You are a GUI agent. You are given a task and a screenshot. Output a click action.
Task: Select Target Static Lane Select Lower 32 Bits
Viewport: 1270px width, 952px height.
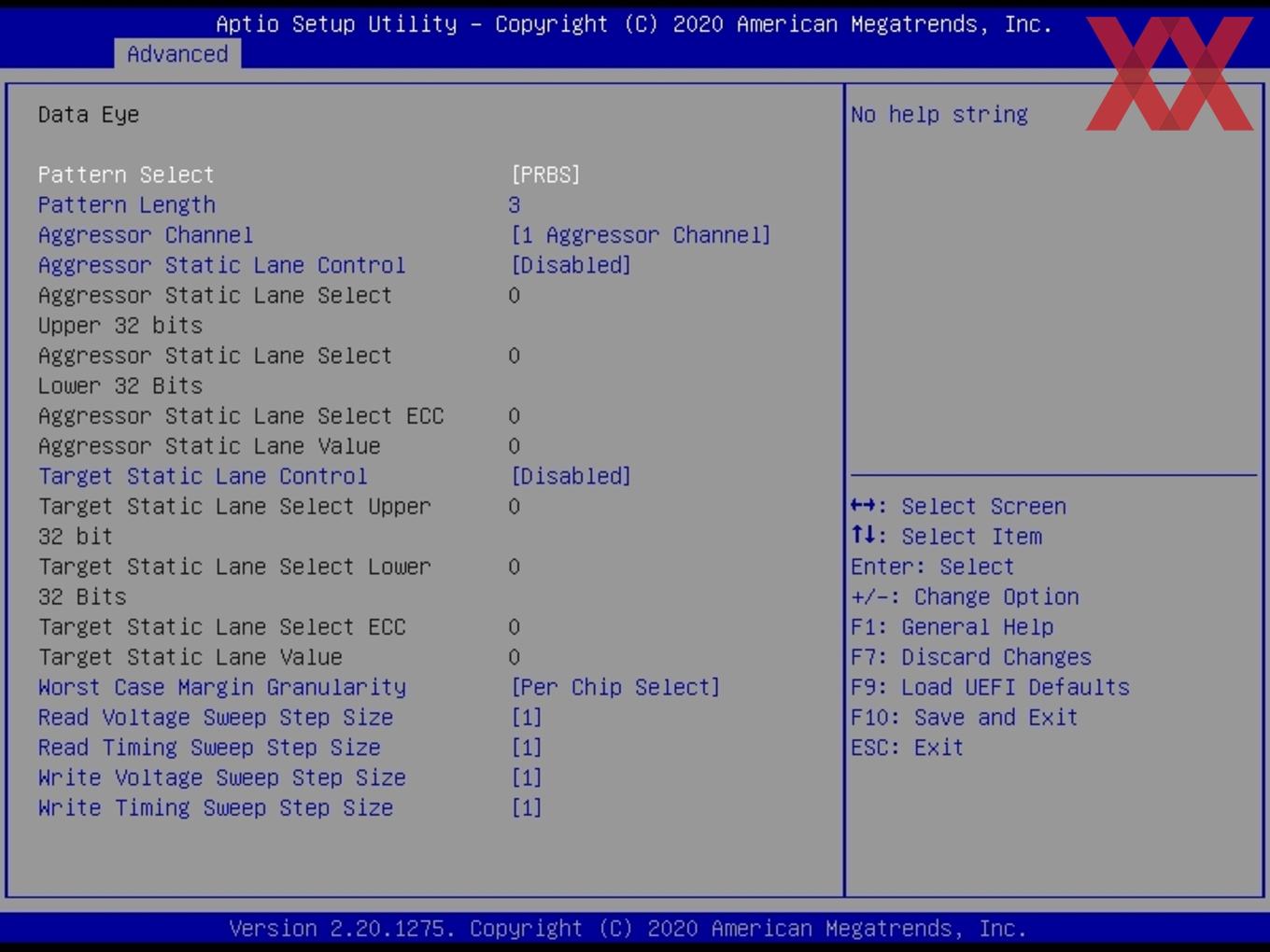coord(234,581)
